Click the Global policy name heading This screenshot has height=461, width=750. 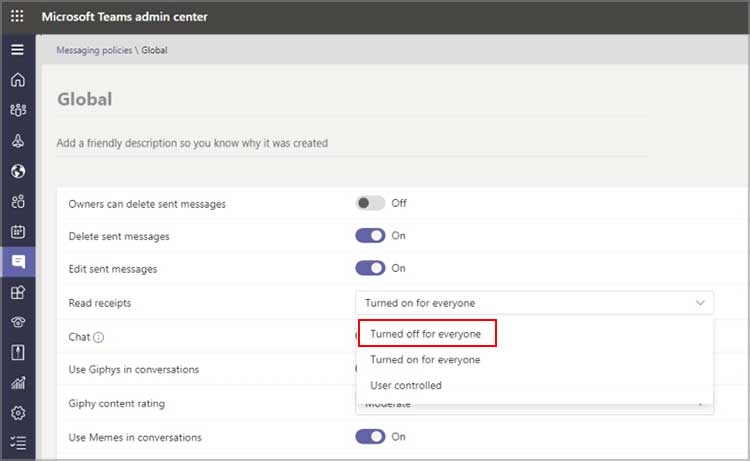coord(85,99)
